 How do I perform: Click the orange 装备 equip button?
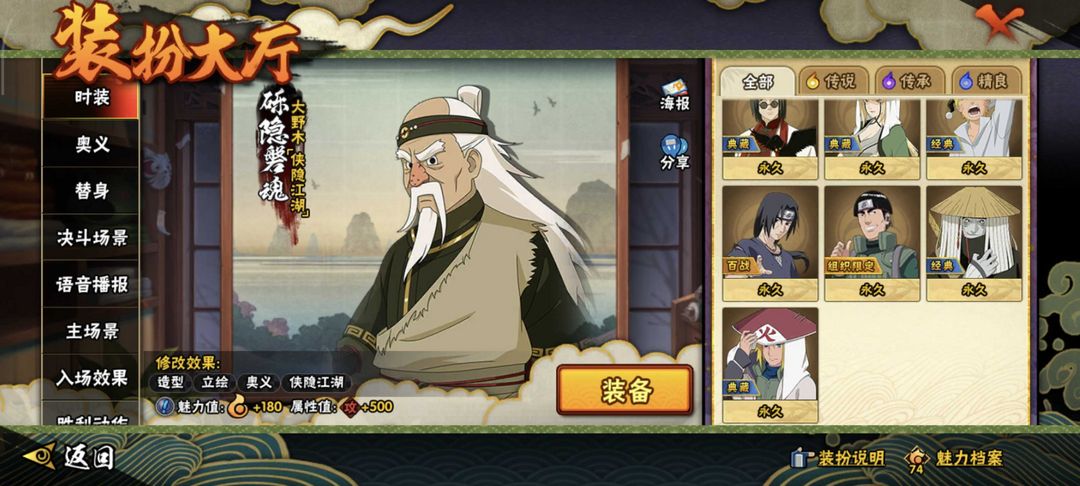pos(625,390)
